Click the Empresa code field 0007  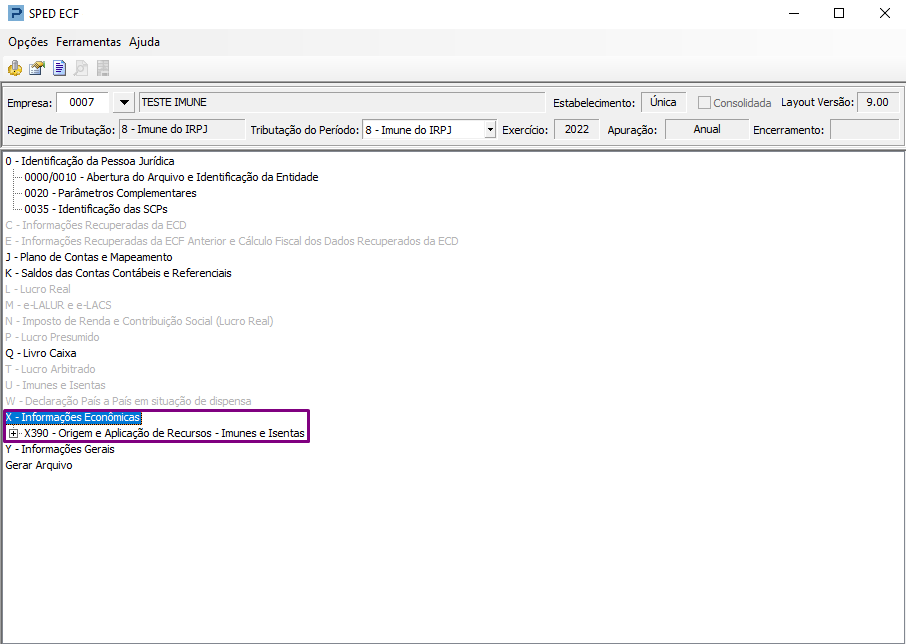(x=83, y=103)
